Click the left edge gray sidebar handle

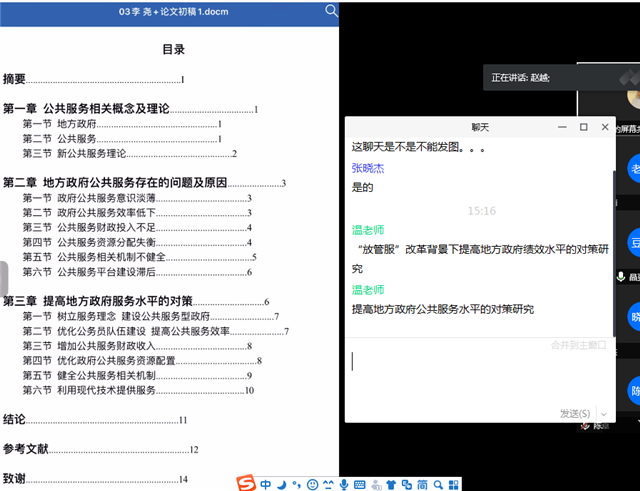tap(4, 278)
